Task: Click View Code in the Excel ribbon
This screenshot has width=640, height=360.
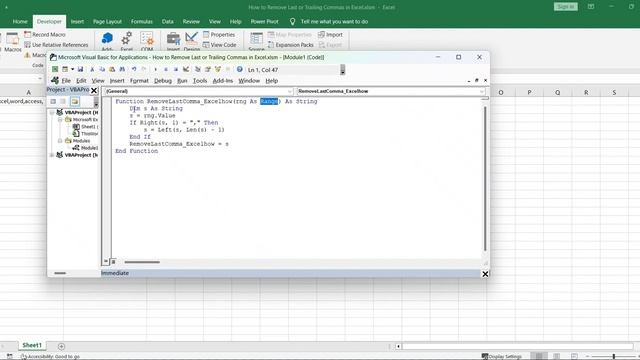Action: click(x=220, y=45)
